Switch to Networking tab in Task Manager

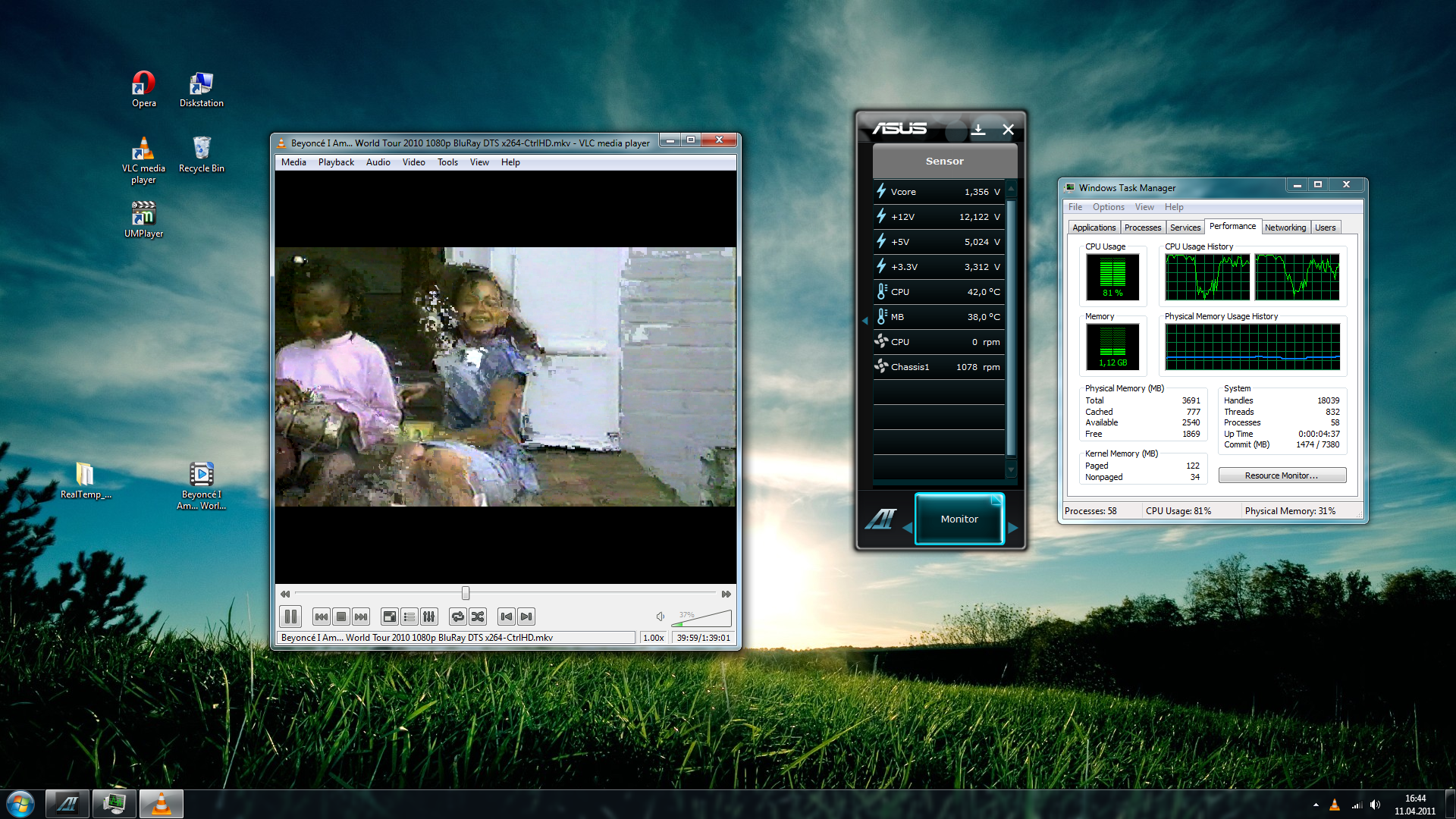[1285, 227]
